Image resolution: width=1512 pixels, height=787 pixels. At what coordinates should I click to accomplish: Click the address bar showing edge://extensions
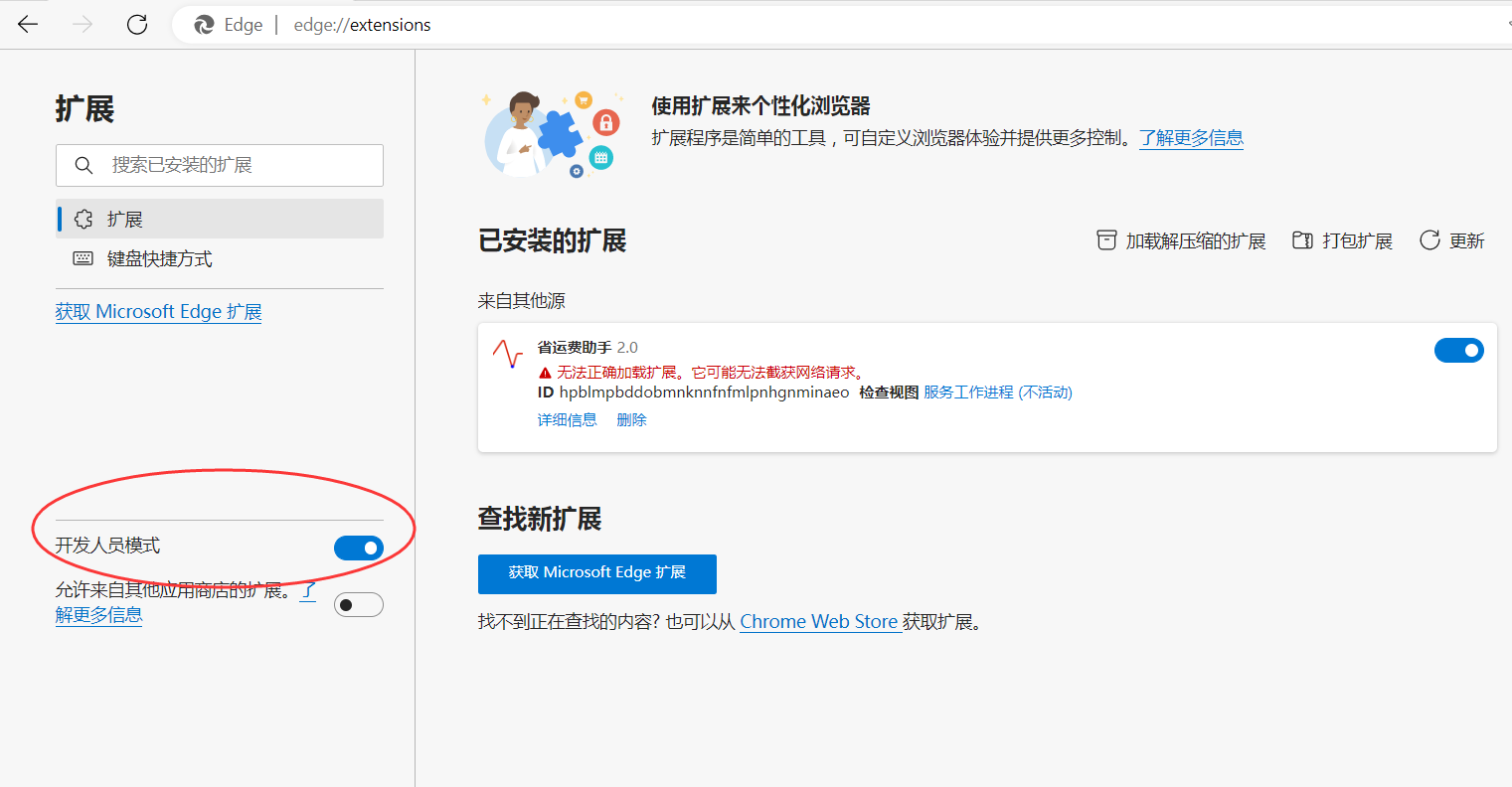click(x=841, y=25)
